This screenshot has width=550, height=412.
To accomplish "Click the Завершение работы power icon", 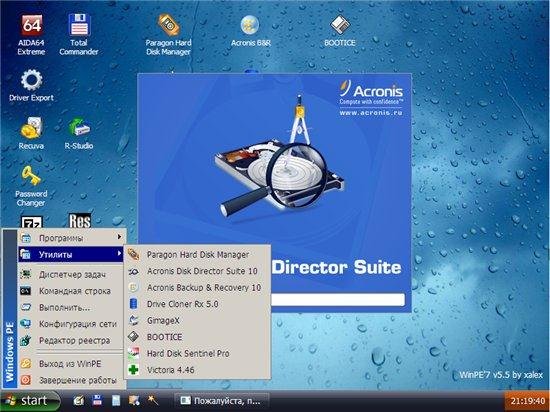I will tap(26, 380).
